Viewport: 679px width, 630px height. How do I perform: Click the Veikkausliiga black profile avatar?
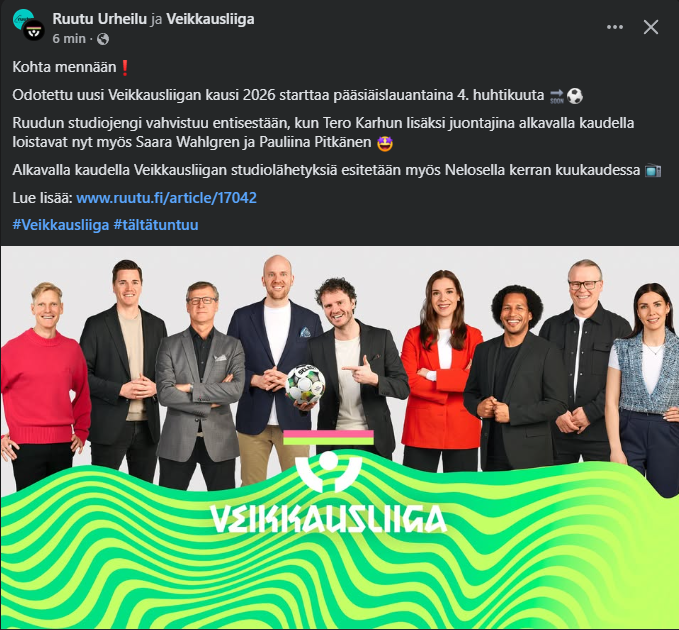33,30
